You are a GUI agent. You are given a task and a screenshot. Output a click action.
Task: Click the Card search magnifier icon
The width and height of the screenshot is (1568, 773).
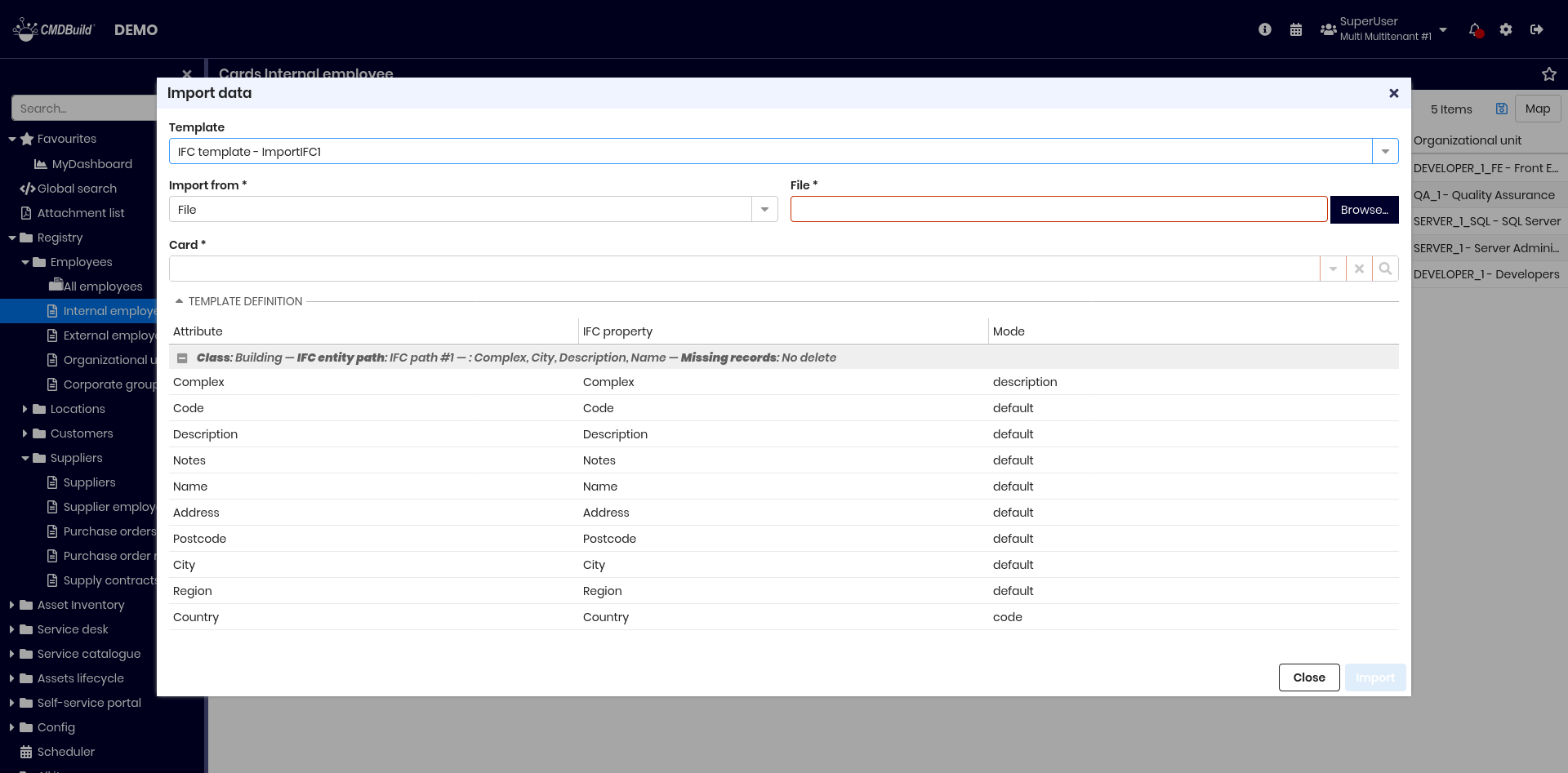coord(1385,269)
